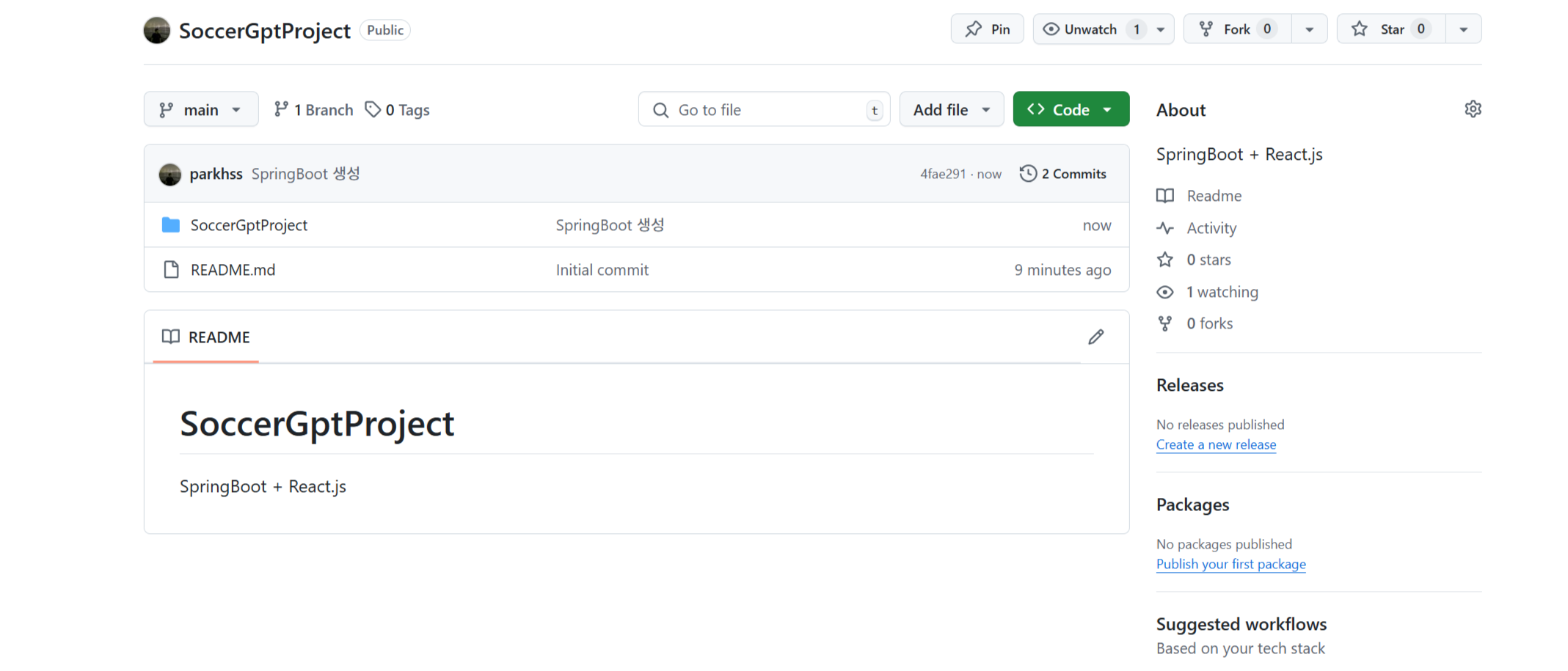The width and height of the screenshot is (1568, 671).
Task: View the 1 Branch list
Action: [x=313, y=109]
